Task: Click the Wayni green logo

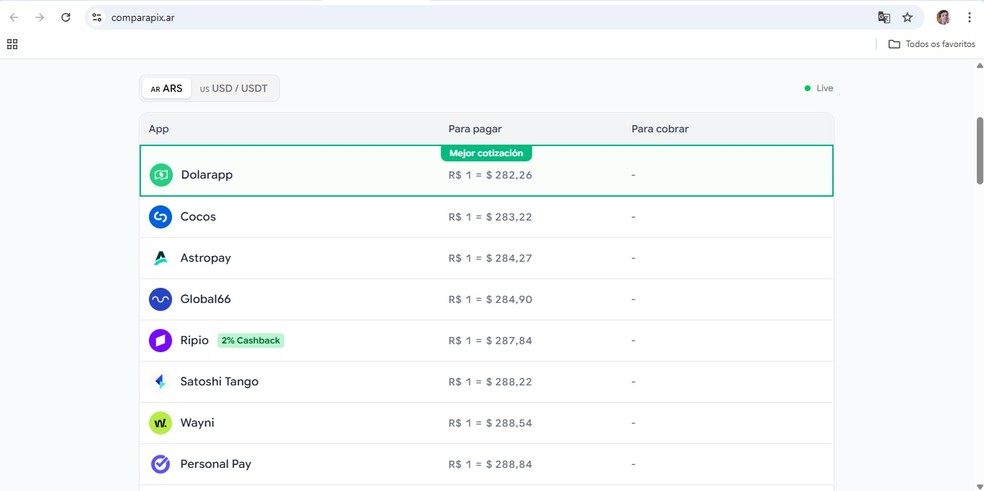Action: (160, 423)
